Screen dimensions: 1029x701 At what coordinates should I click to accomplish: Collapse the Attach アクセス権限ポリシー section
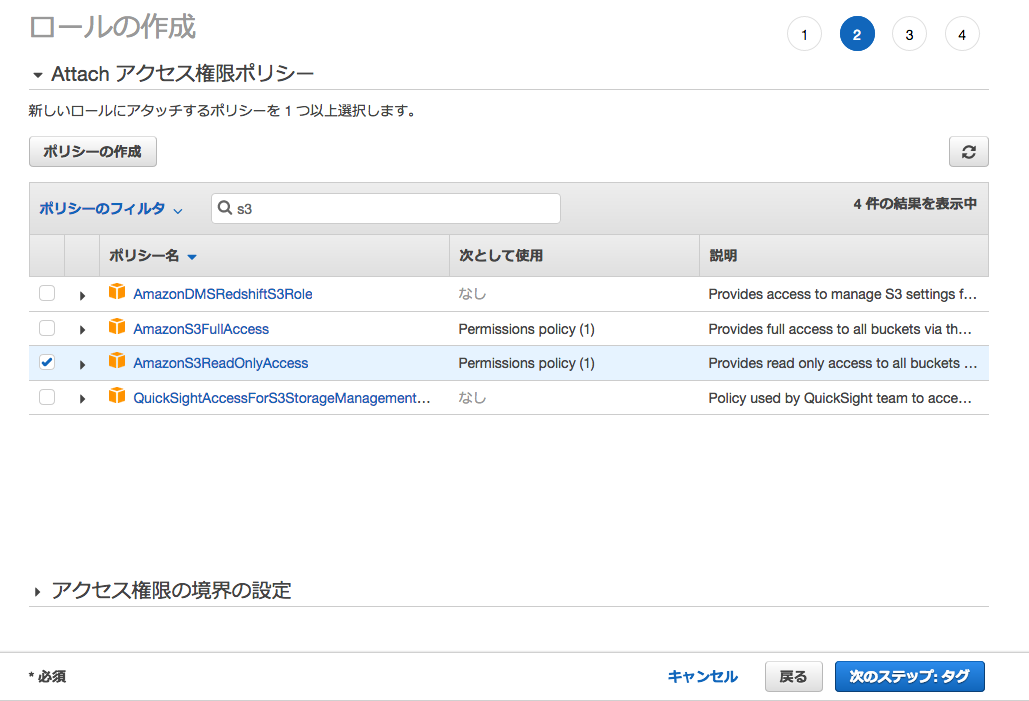(x=37, y=75)
